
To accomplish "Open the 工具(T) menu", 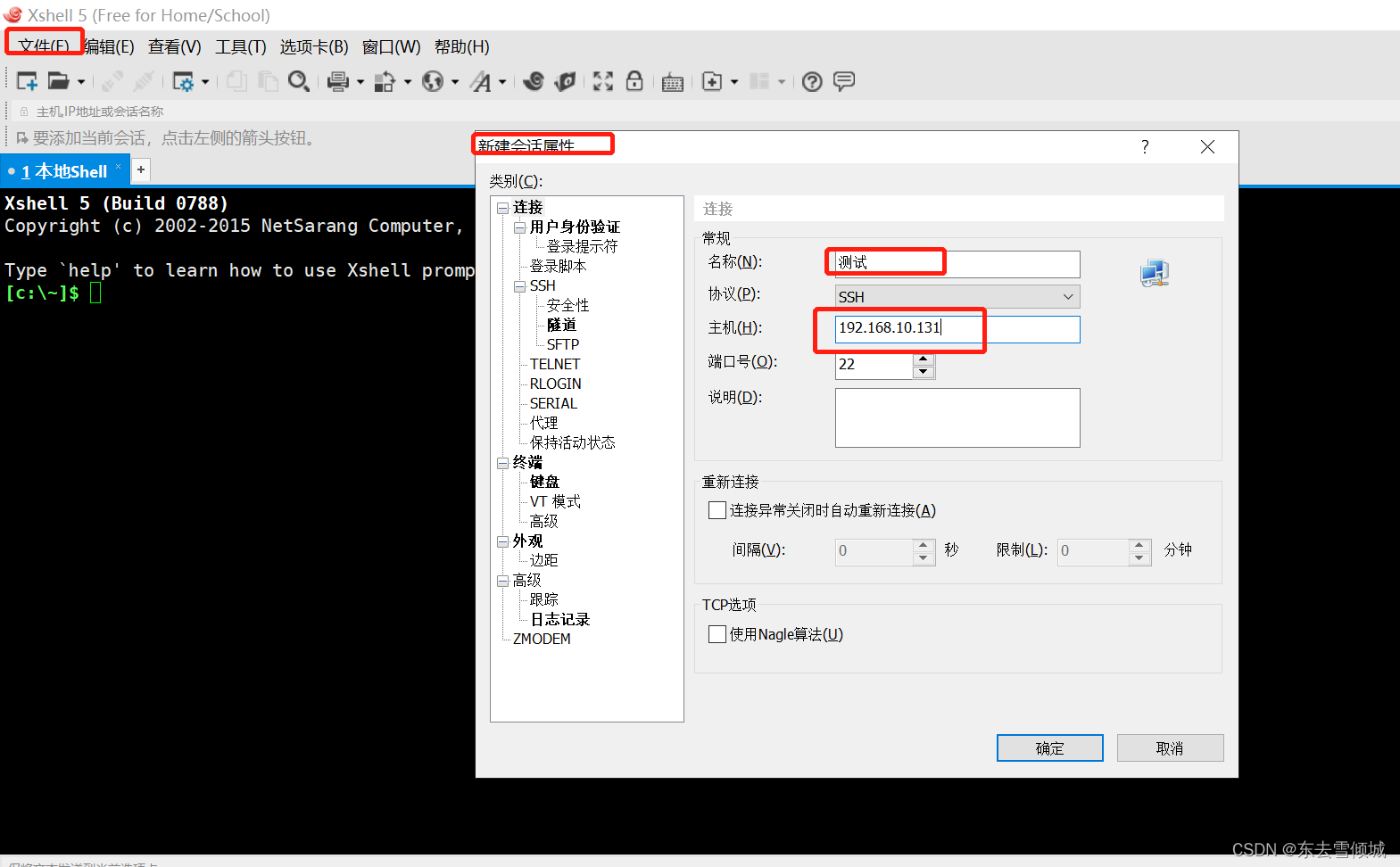I will click(x=241, y=46).
